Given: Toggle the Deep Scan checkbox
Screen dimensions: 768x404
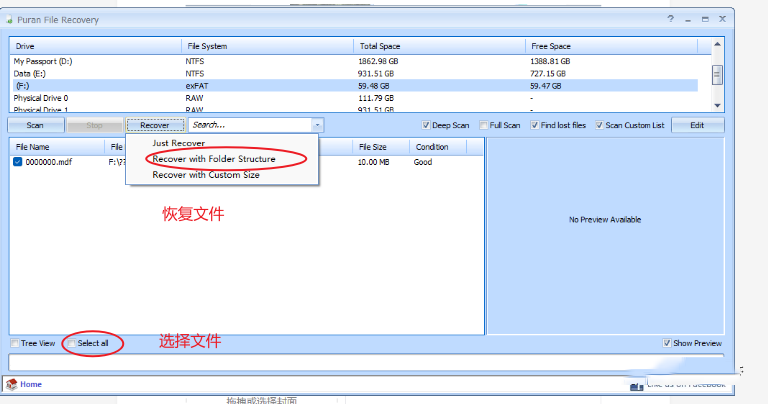Looking at the screenshot, I should coord(426,125).
